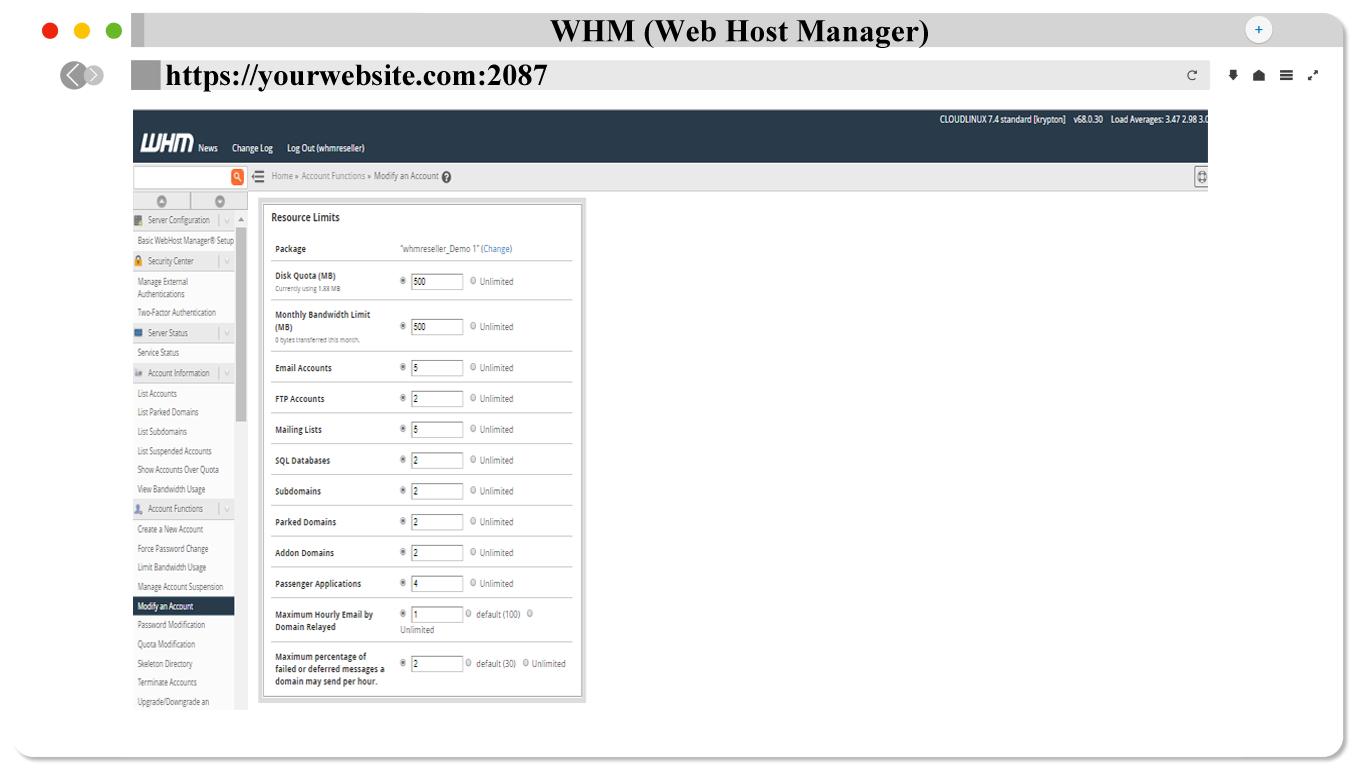The height and width of the screenshot is (769, 1362).
Task: Click the Server Status monitor icon
Action: click(x=139, y=333)
